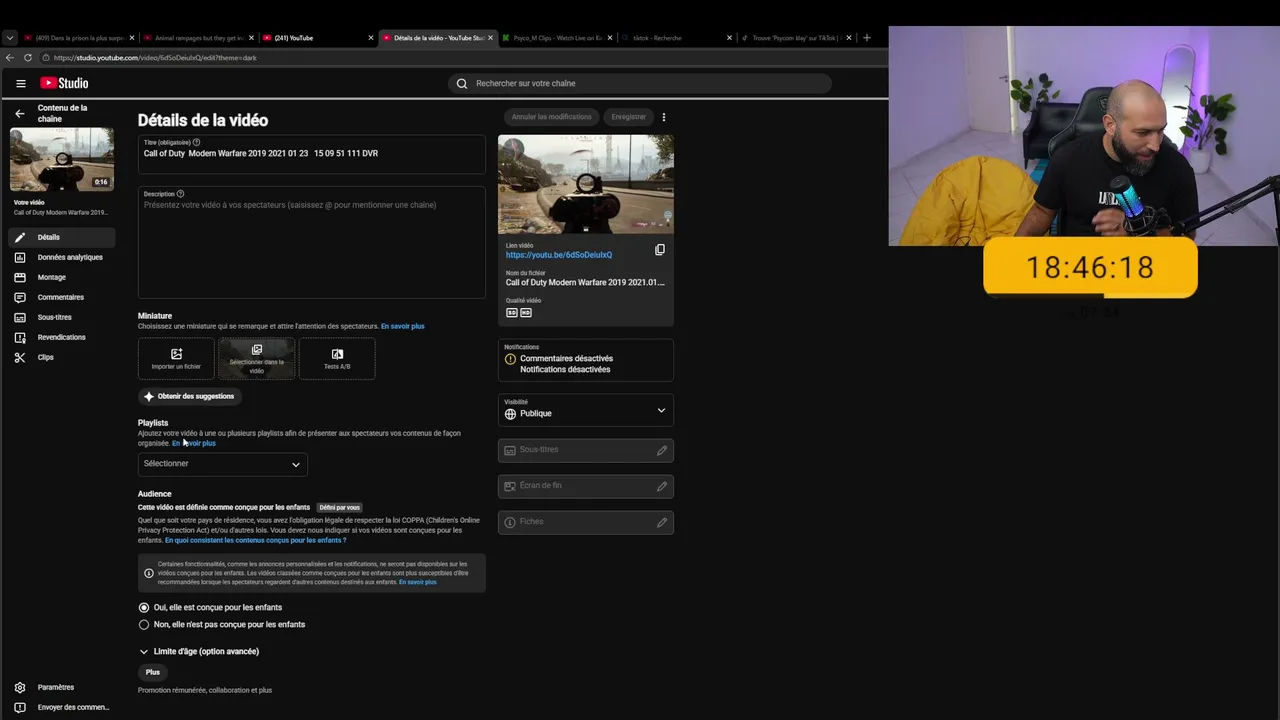
Task: Copy the video link with the copy icon
Action: 660,250
